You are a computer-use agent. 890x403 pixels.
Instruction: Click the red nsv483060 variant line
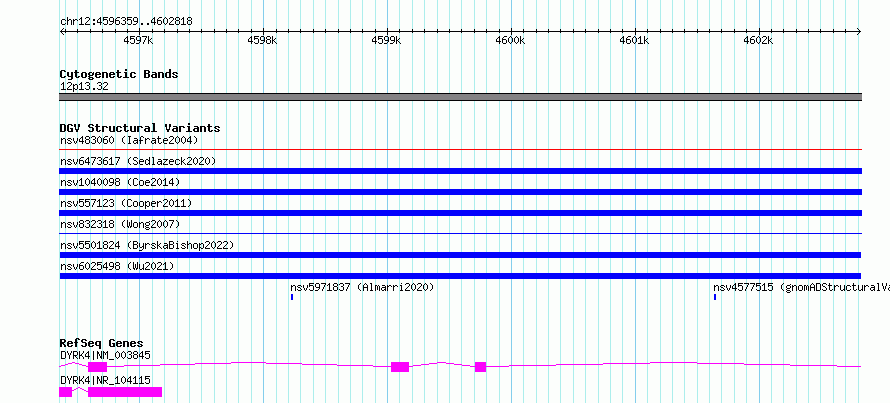460,150
